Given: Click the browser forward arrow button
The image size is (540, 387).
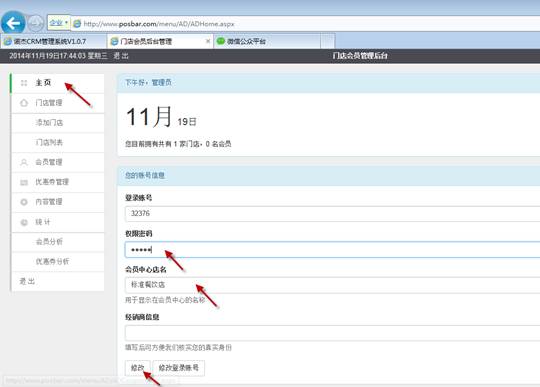Looking at the screenshot, I should click(x=35, y=23).
